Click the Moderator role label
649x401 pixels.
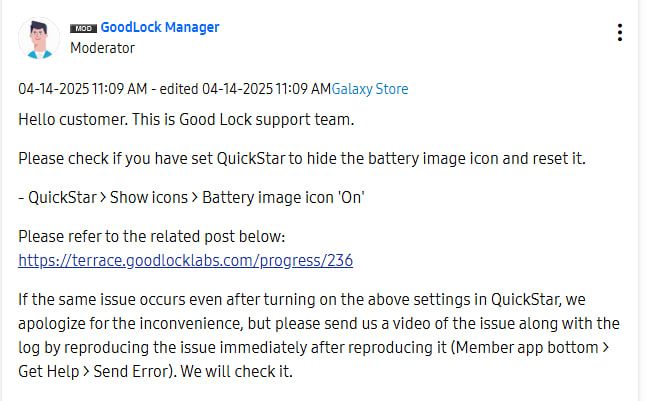pyautogui.click(x=102, y=48)
